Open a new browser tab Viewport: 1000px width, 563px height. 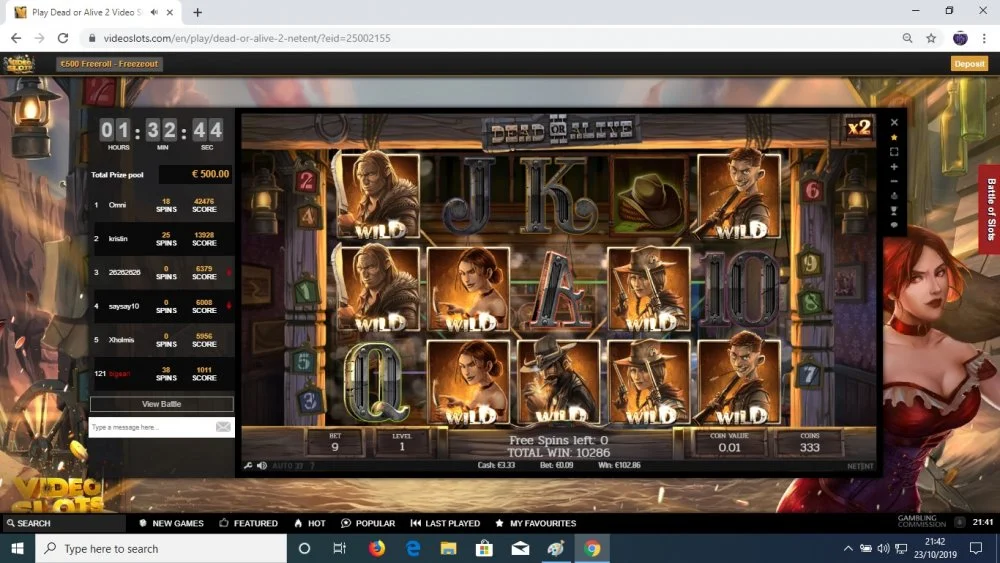click(198, 12)
